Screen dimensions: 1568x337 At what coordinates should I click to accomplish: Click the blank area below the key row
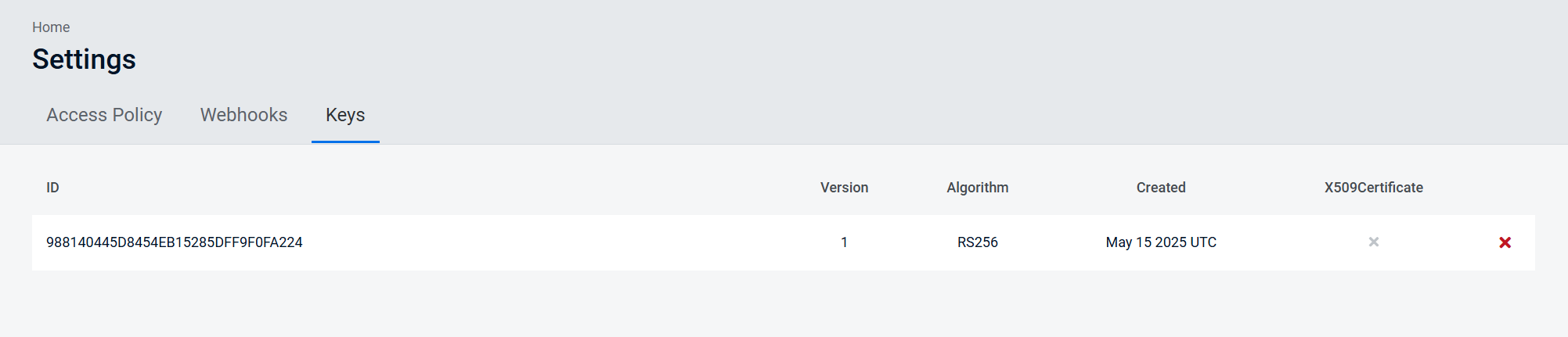[783, 305]
